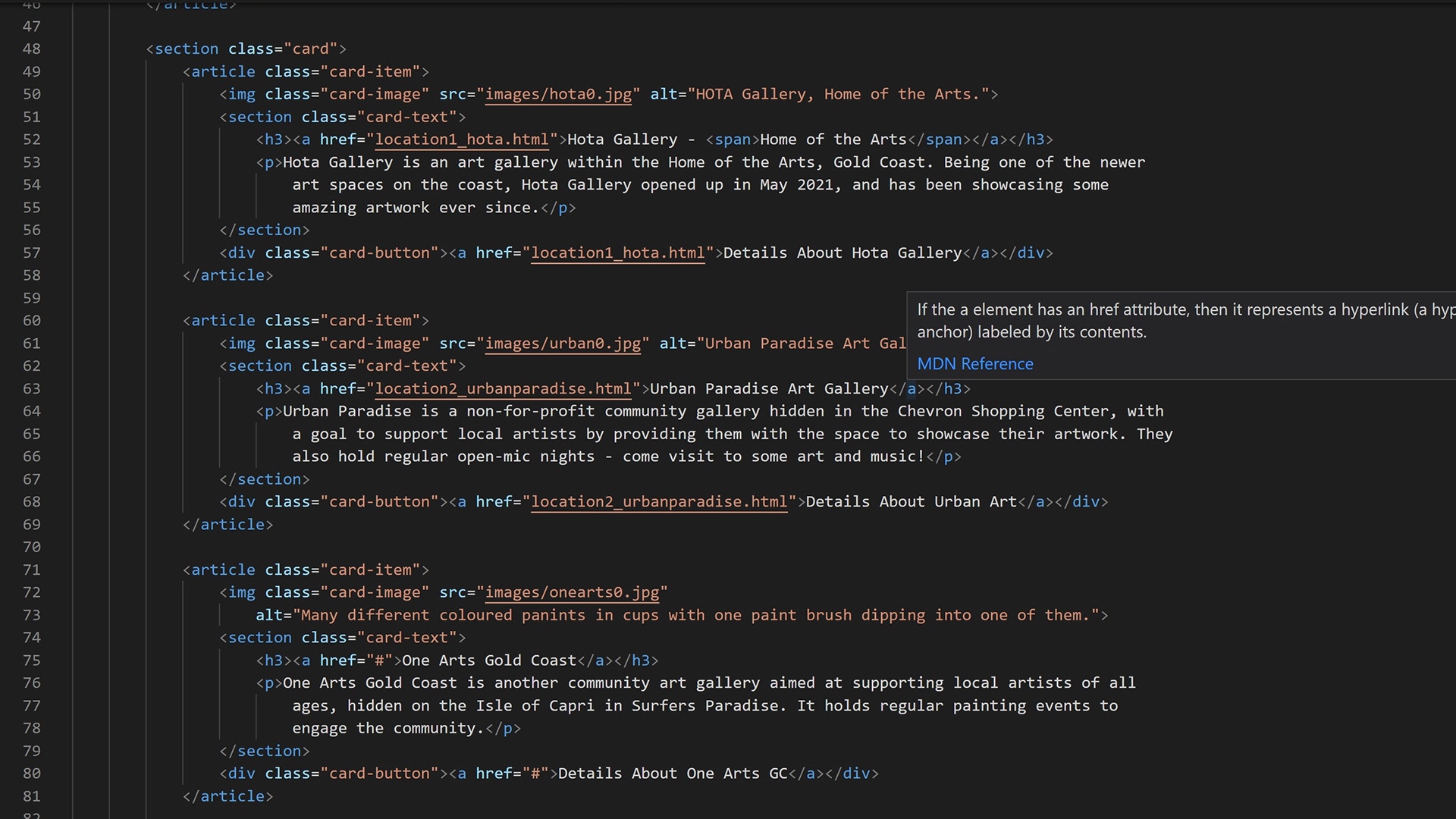Screen dimensions: 1456x819
Task: Click closing article tag on line 58
Action: [x=227, y=275]
